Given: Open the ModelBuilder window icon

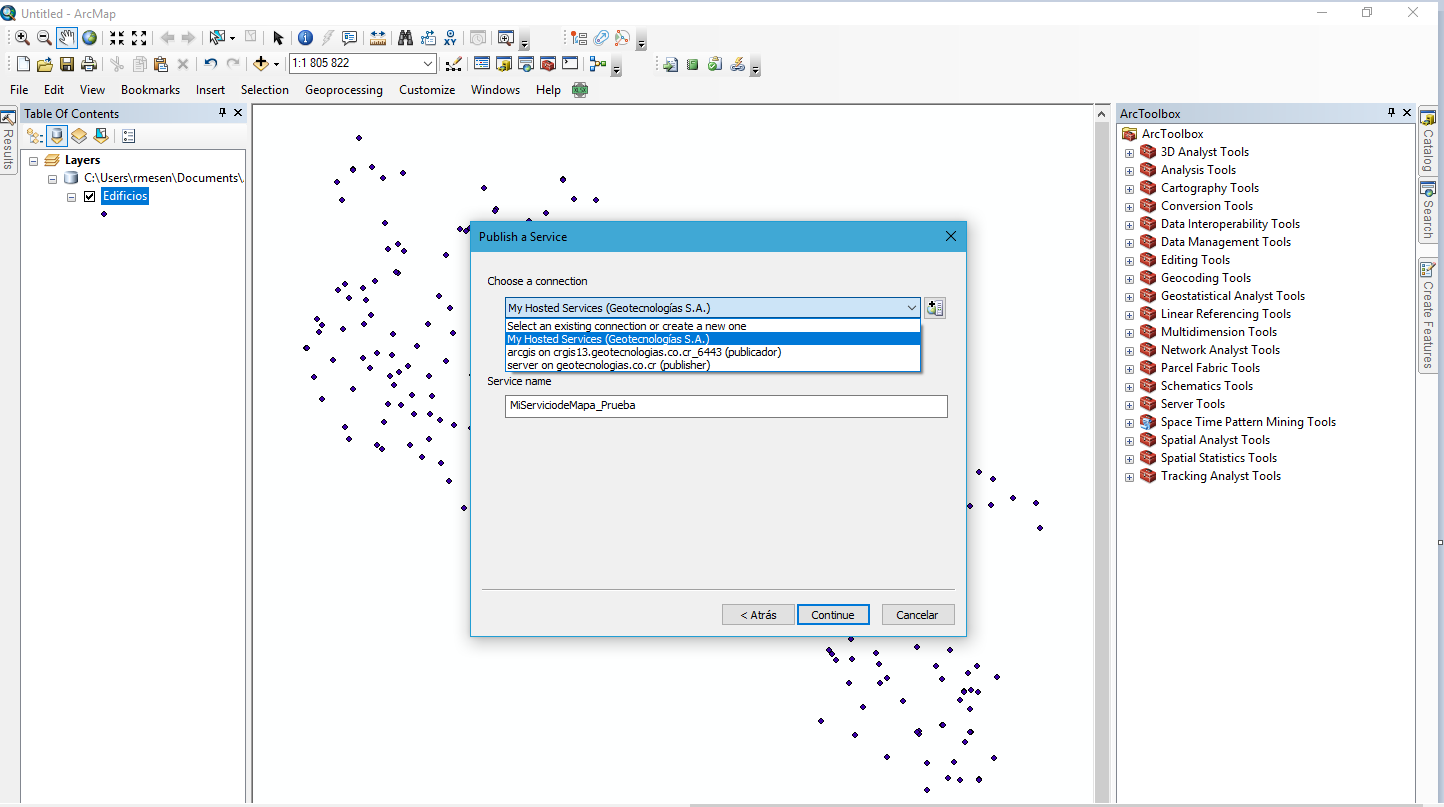Looking at the screenshot, I should point(598,64).
